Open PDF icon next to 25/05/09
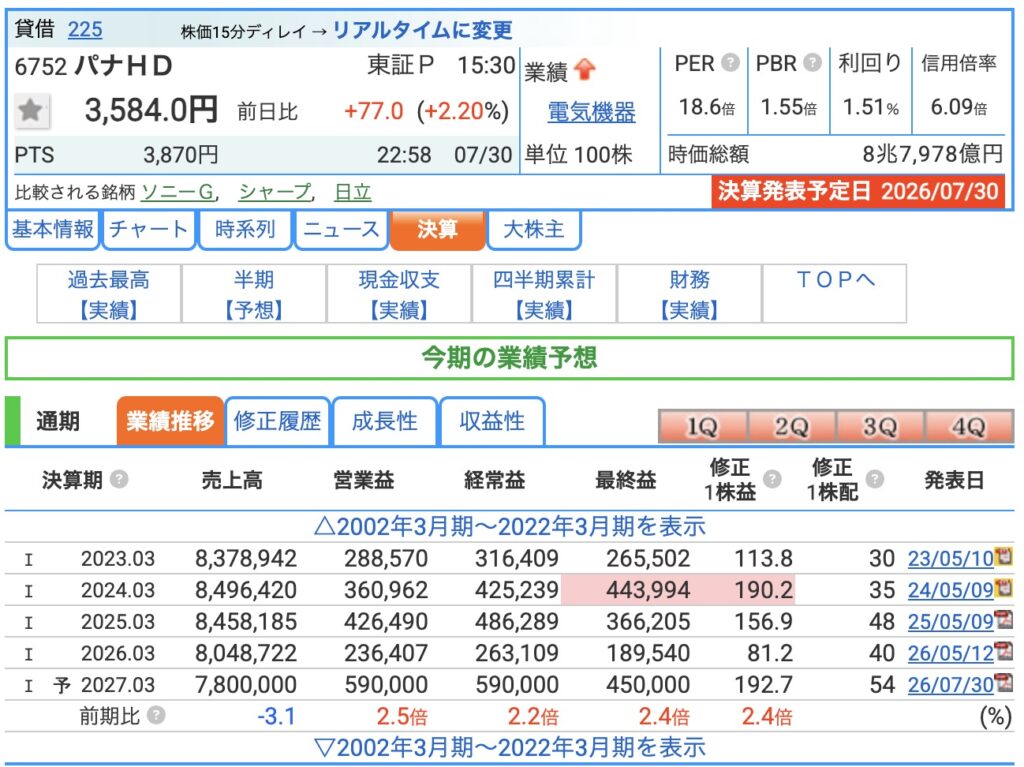 coord(1004,619)
